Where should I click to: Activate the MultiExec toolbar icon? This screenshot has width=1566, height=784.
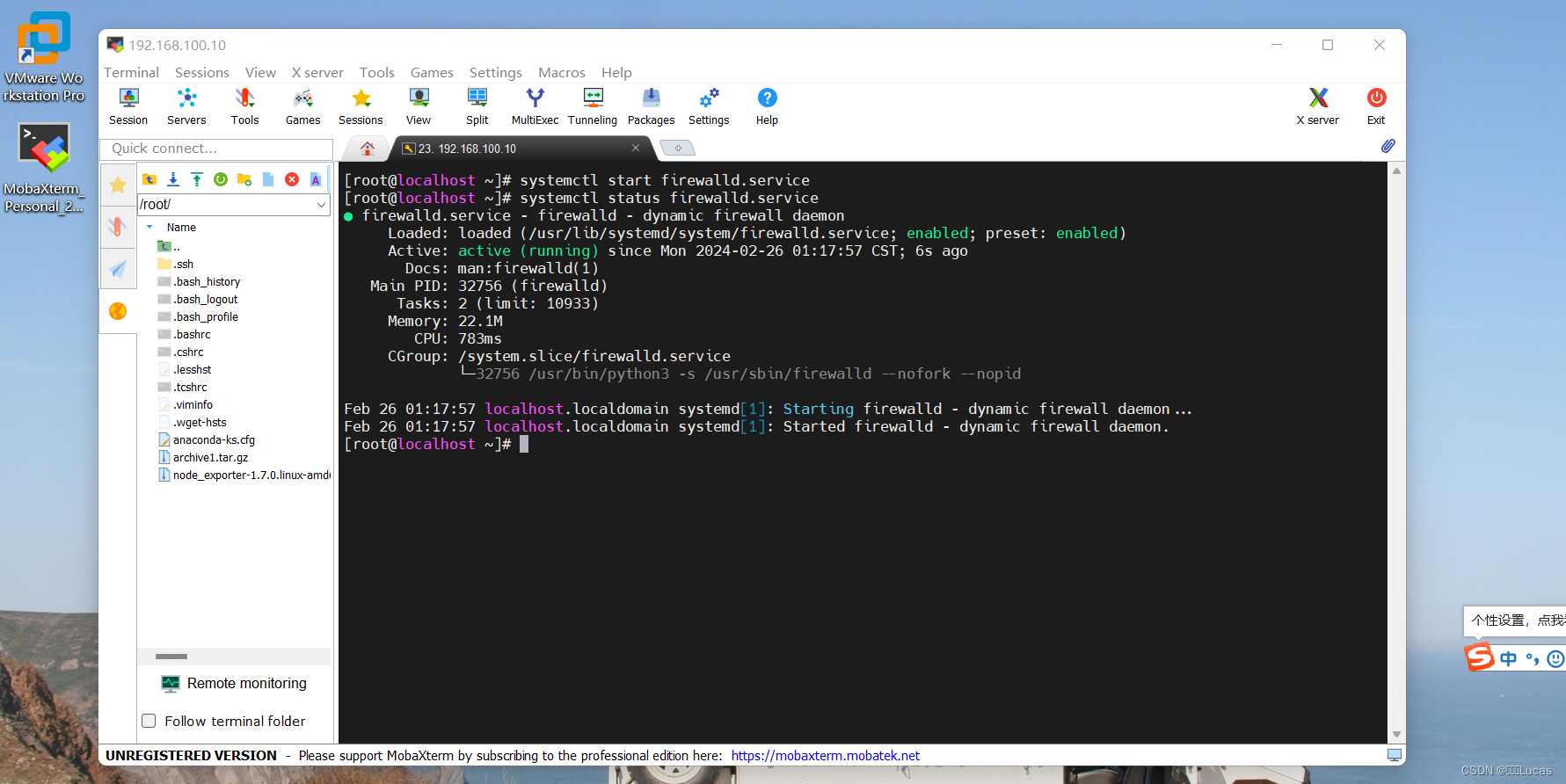point(535,106)
